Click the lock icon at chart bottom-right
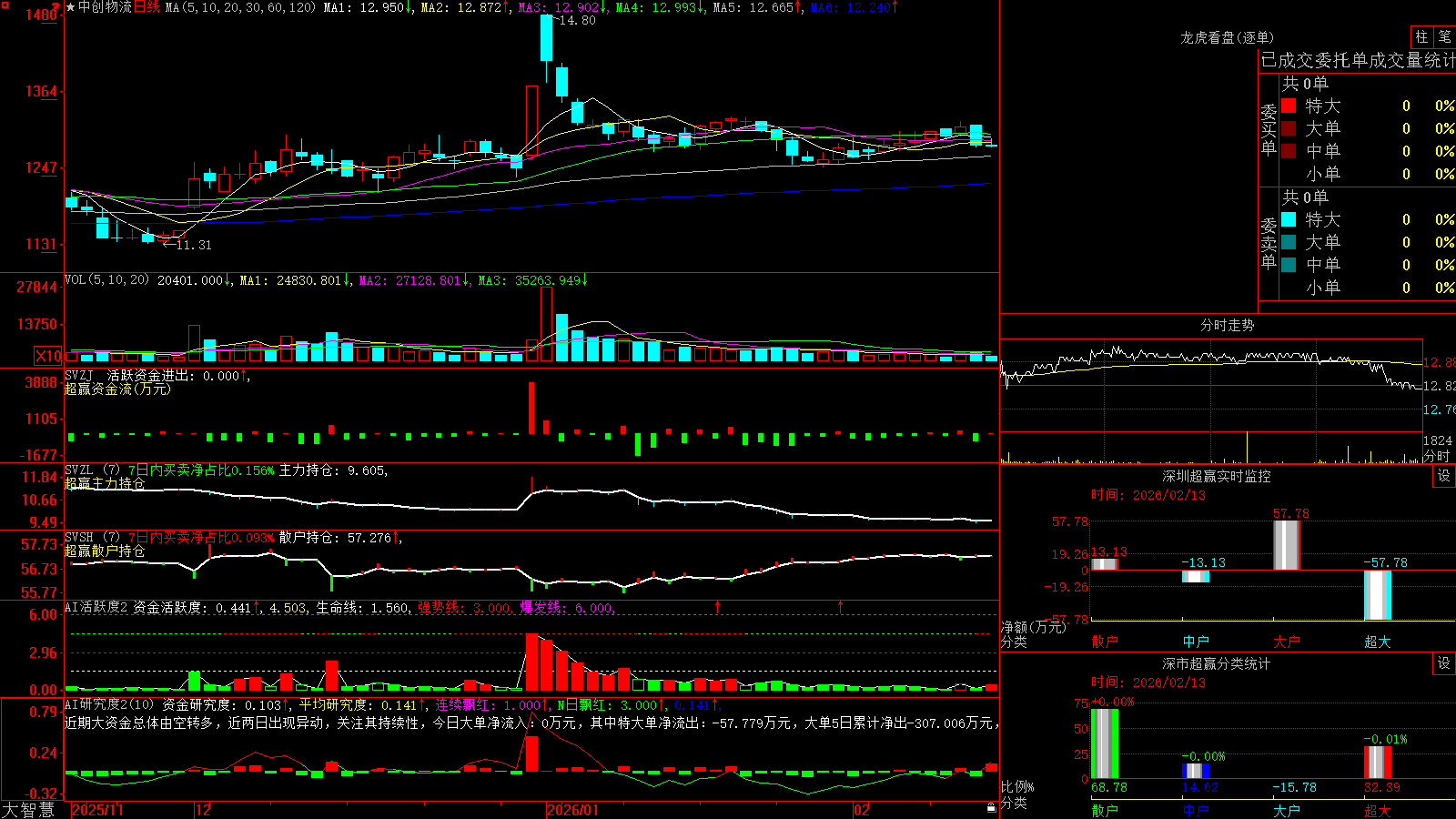 [991, 807]
